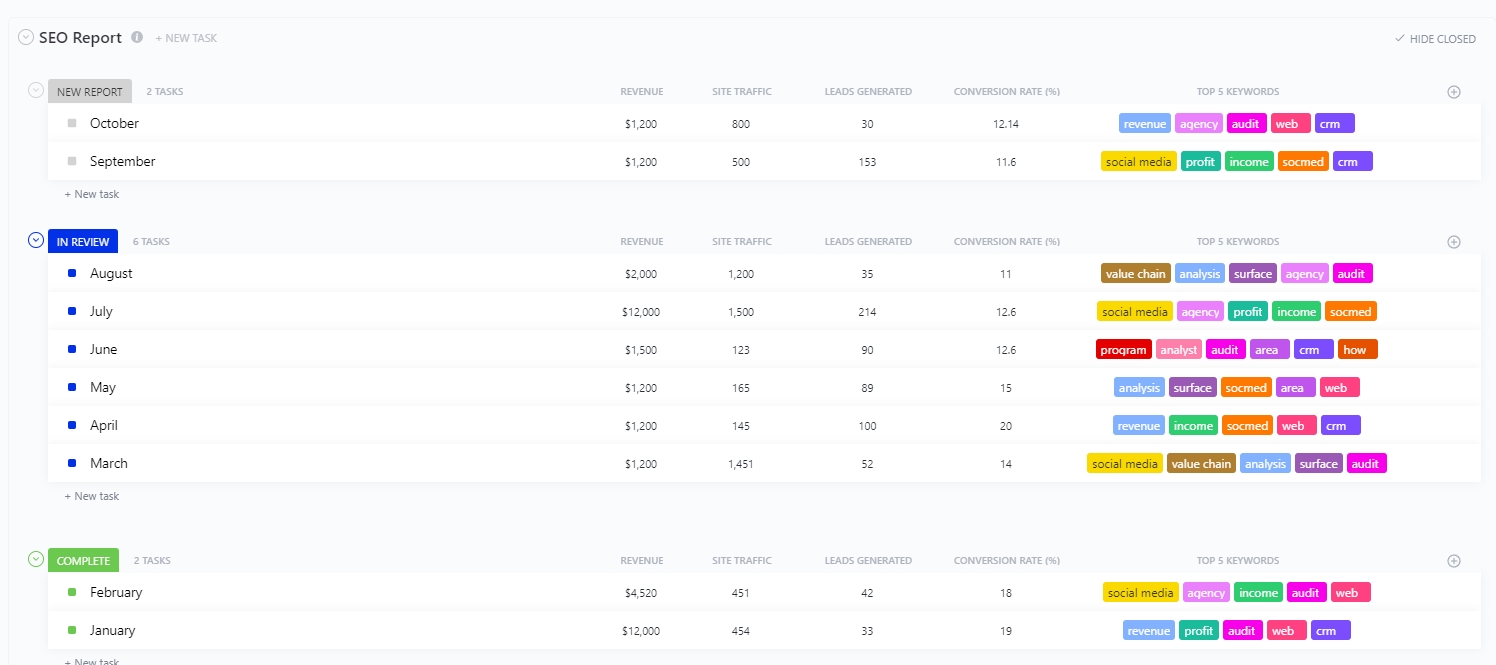Collapse the NEW REPORT group

pyautogui.click(x=35, y=91)
